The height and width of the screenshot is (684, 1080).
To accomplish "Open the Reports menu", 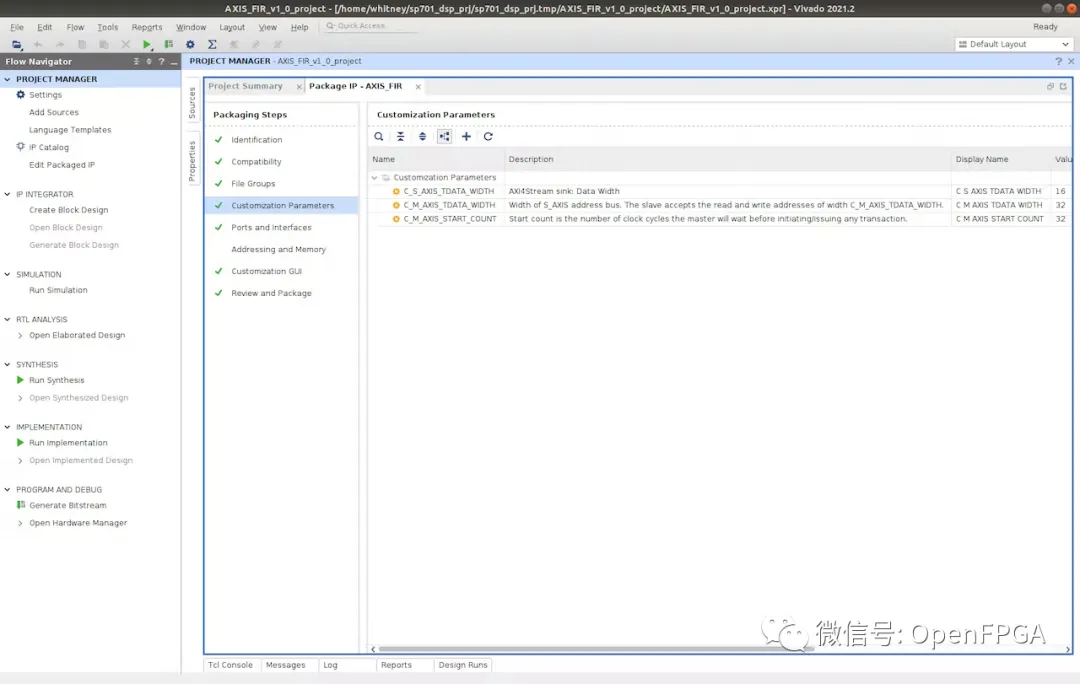I will [x=147, y=27].
